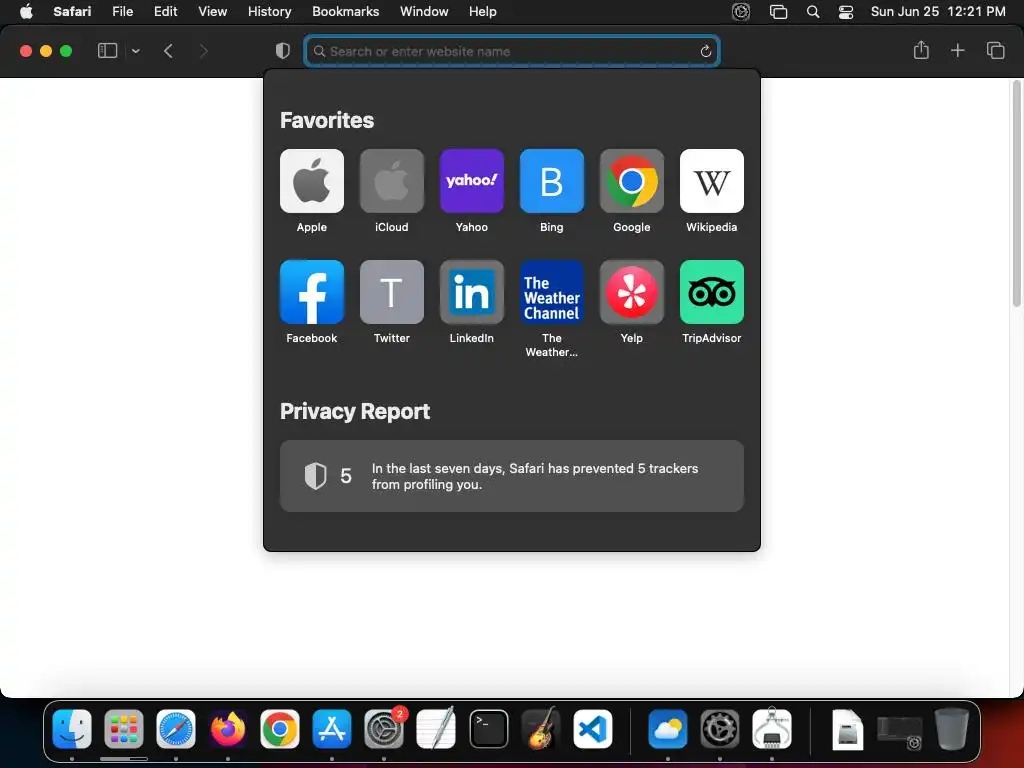
Task: Open Finder from the Dock
Action: pos(72,729)
